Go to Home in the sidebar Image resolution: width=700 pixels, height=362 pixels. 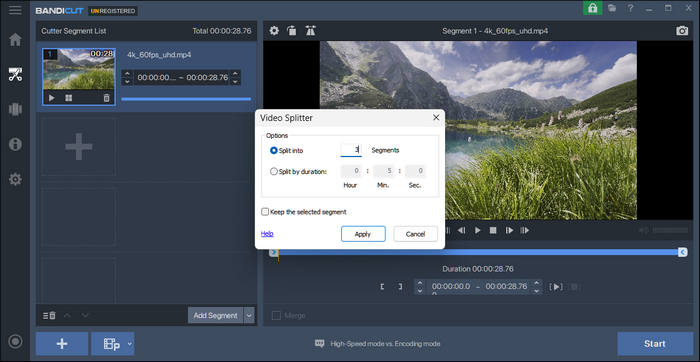click(15, 40)
